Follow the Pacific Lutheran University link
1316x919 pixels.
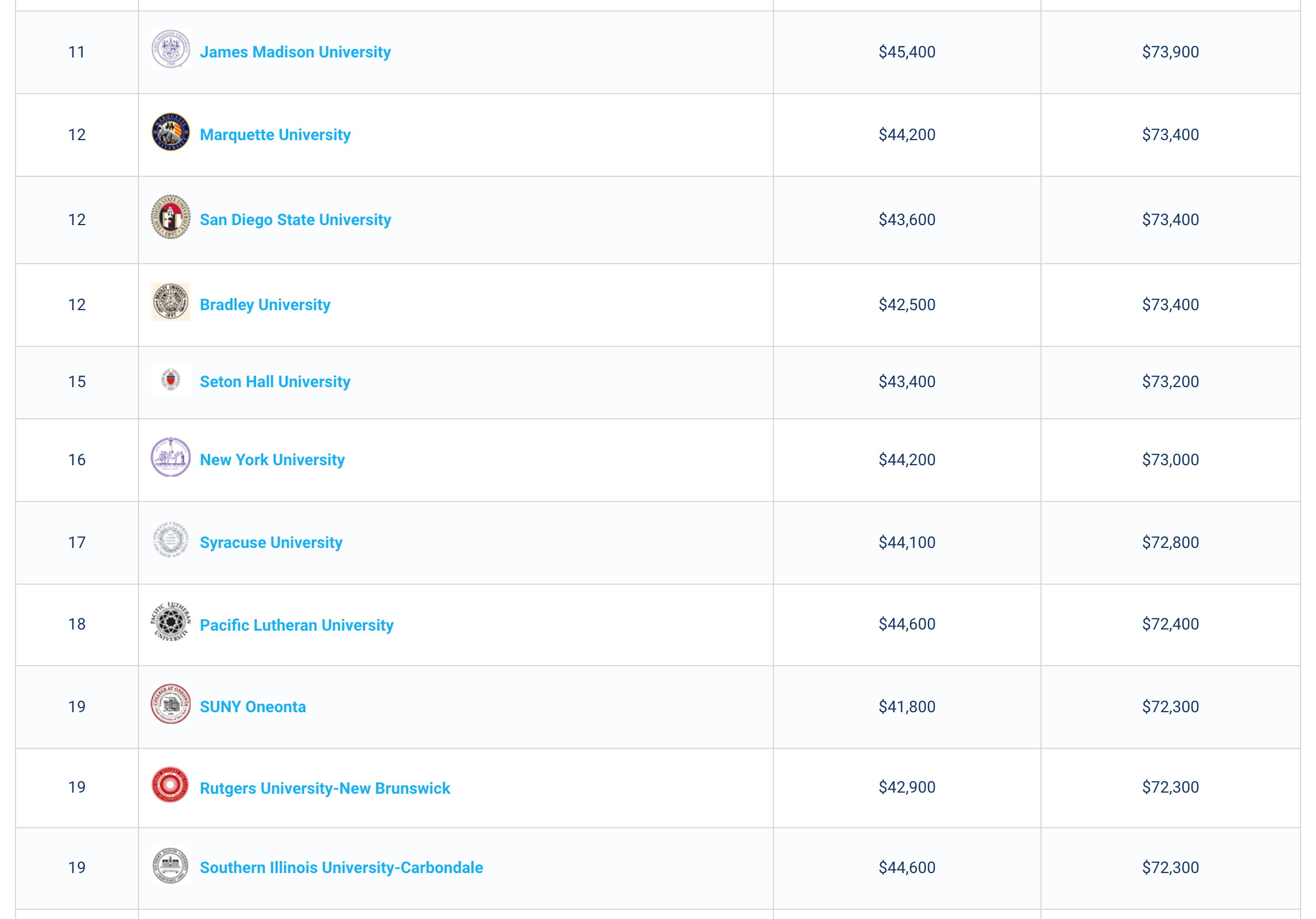point(296,625)
